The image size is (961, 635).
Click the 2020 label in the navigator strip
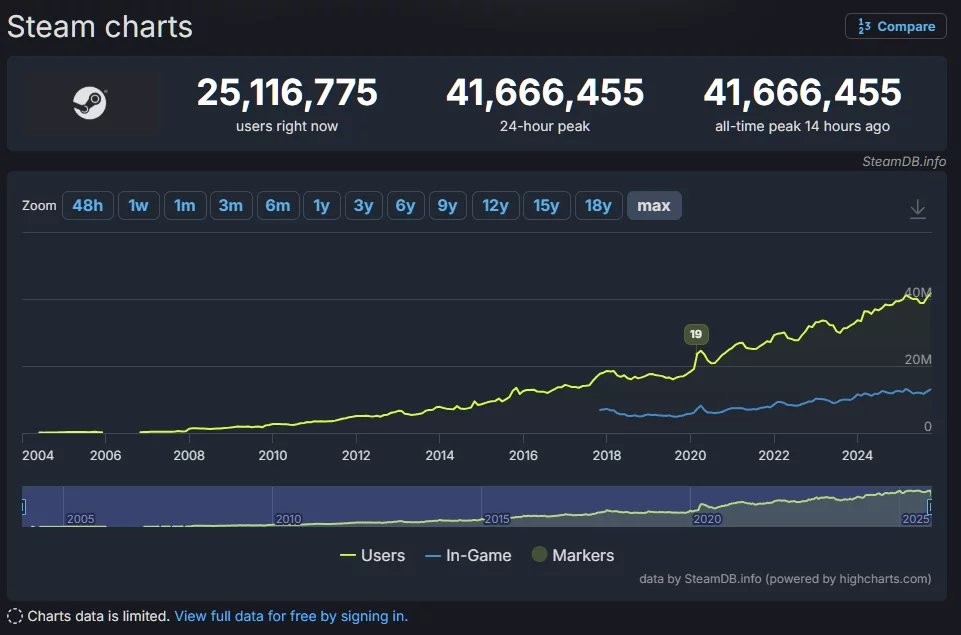tap(707, 519)
